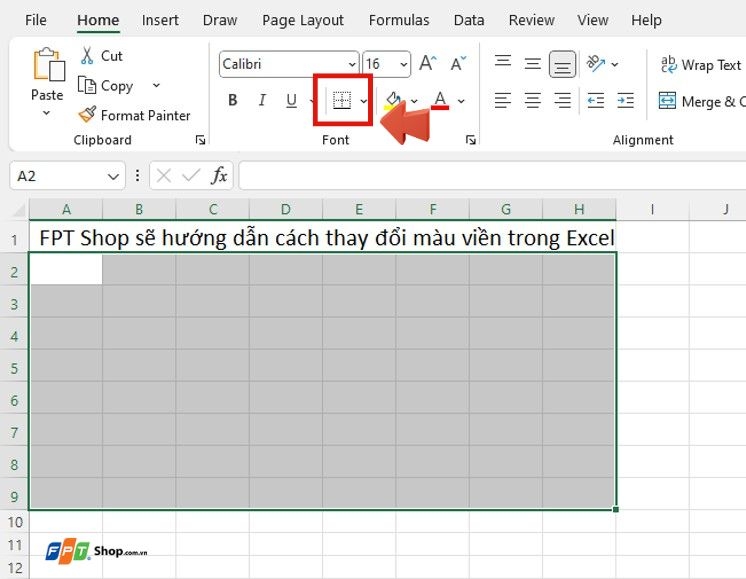Viewport: 746px width, 579px height.
Task: Open Fill Color palette dropdown arrow
Action: [x=414, y=101]
